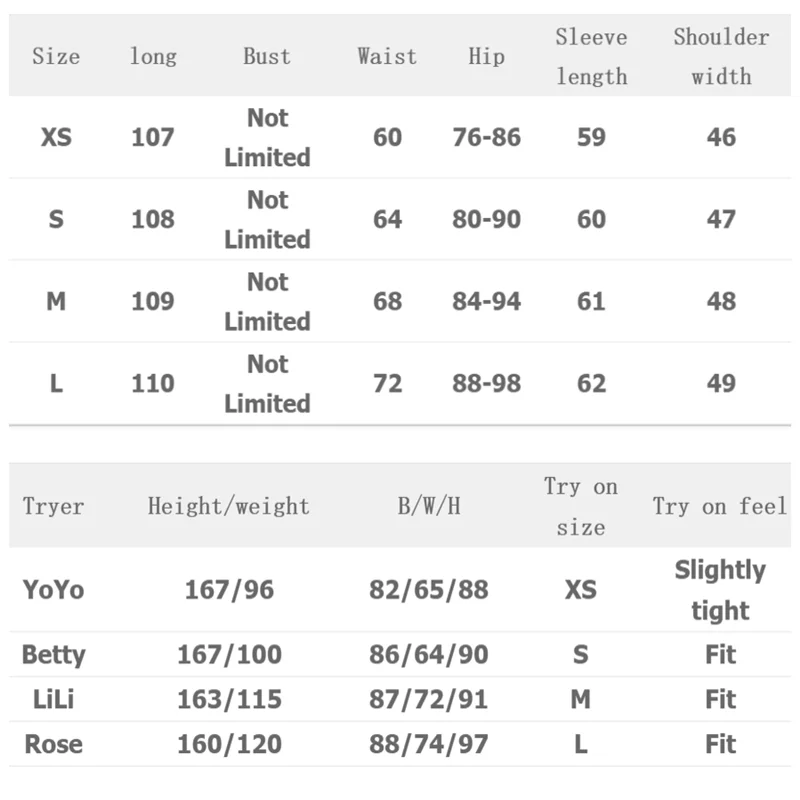Select the 'Try on feel' header
Viewport: 800px width, 800px height.
719,506
